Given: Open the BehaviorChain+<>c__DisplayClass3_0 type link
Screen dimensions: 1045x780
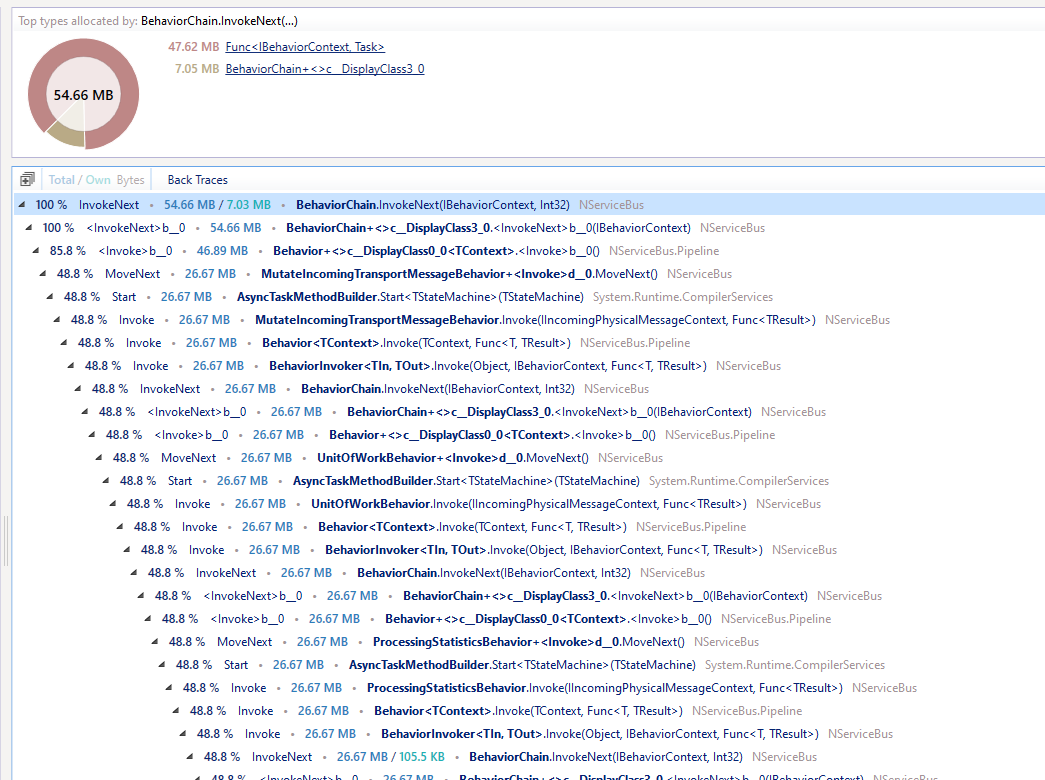Looking at the screenshot, I should pos(324,69).
